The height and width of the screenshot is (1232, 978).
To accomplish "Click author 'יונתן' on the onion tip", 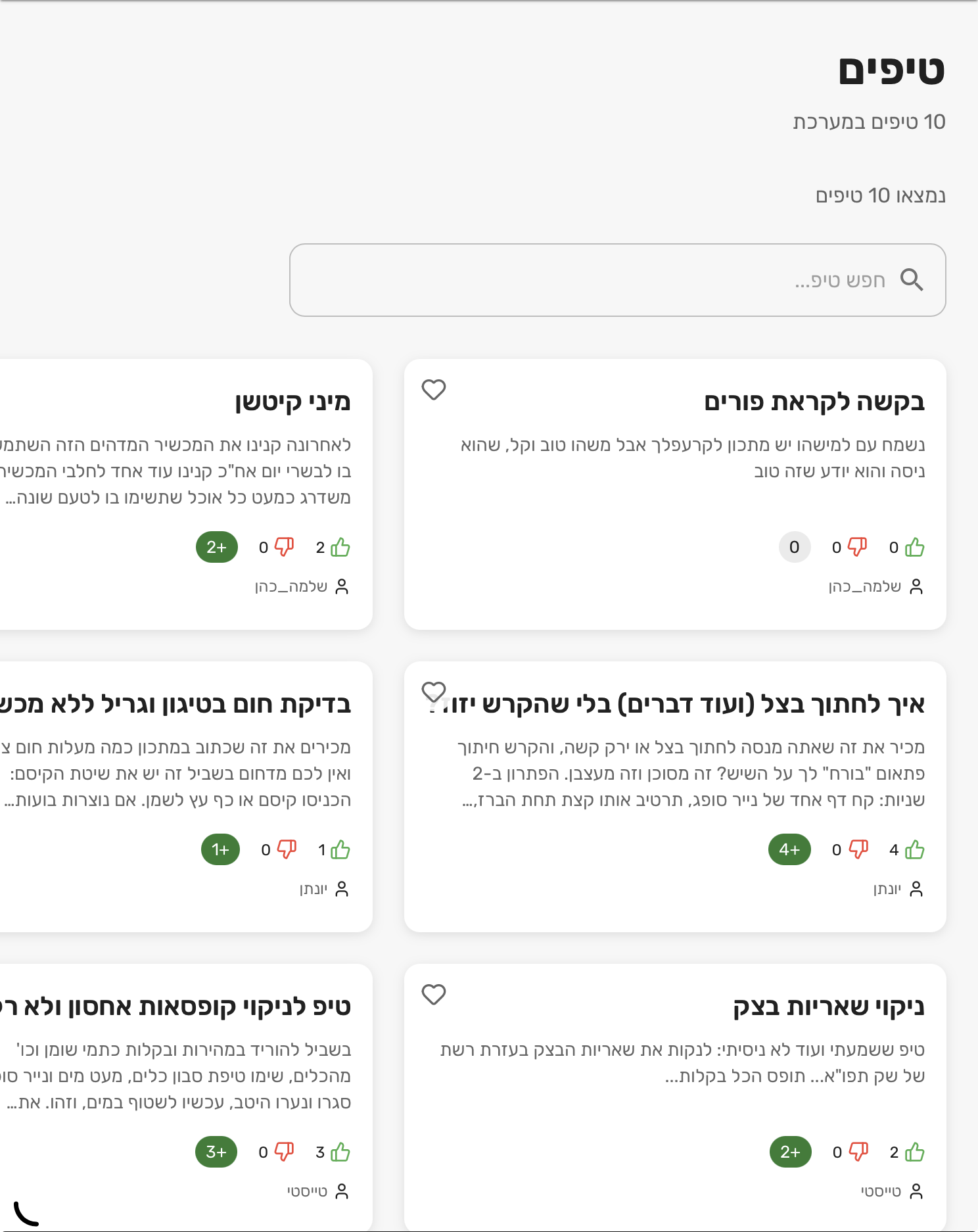I will [887, 889].
